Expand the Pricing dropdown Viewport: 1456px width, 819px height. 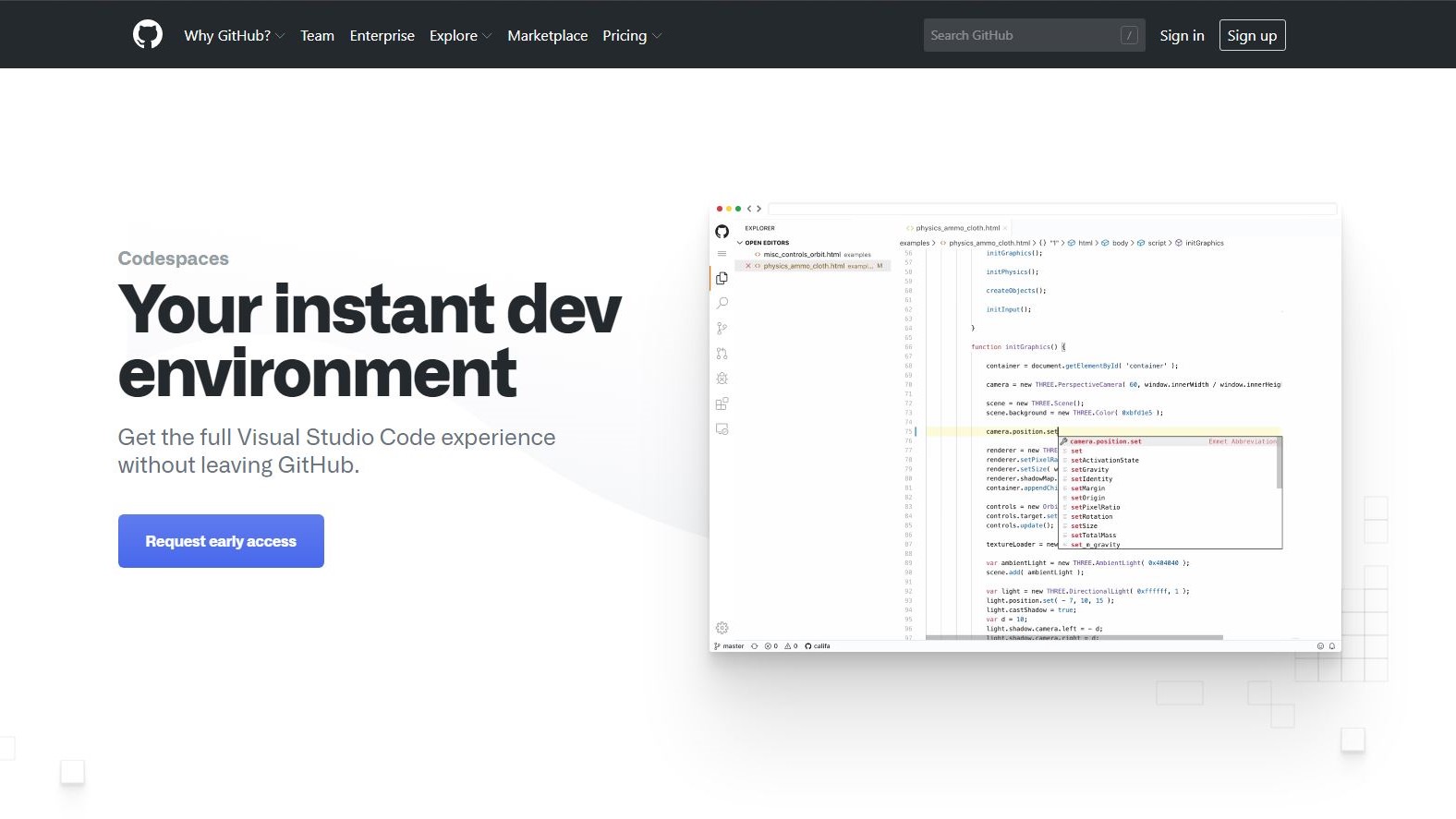(x=632, y=35)
